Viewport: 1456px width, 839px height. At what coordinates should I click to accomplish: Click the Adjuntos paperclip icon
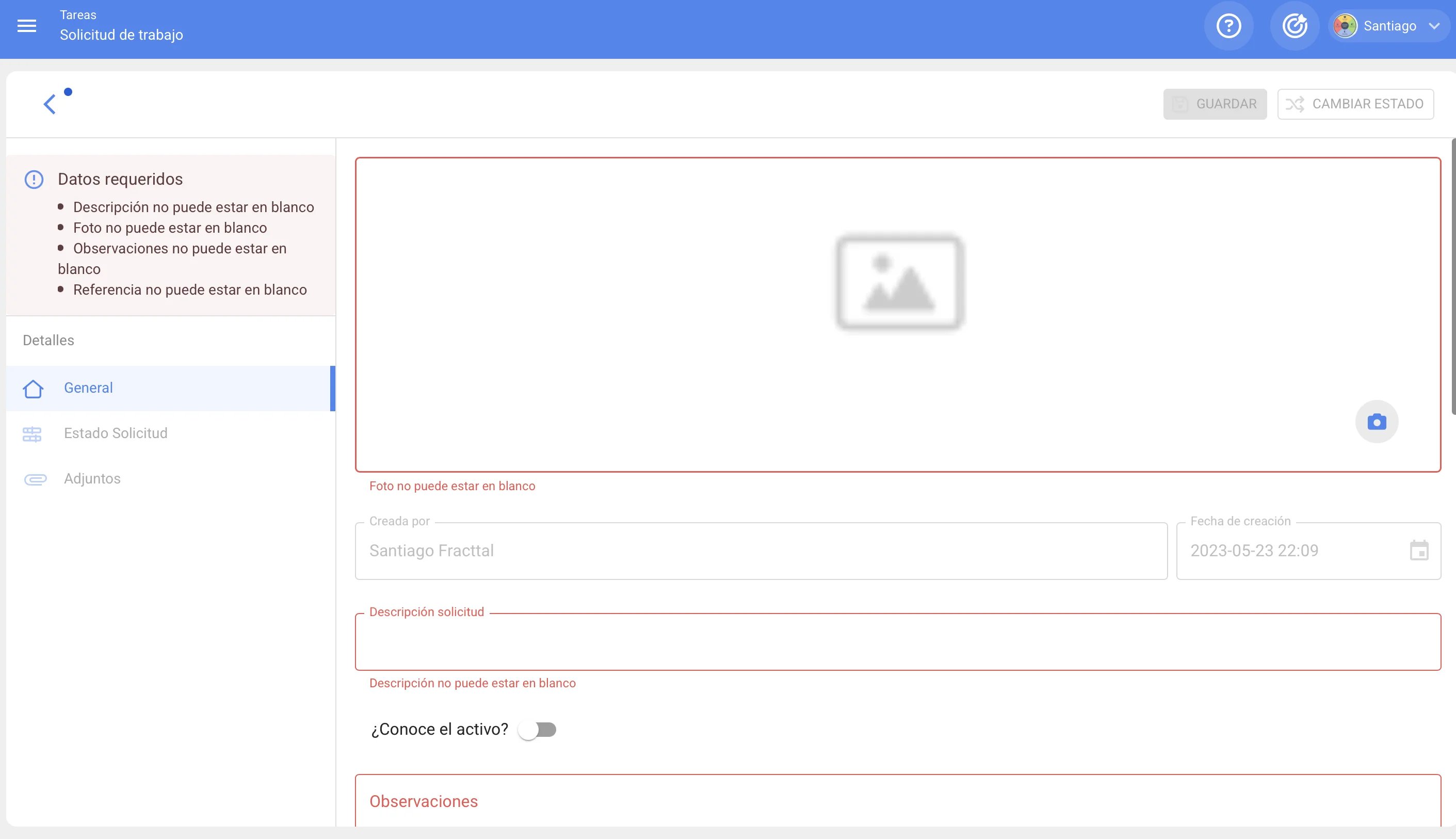tap(35, 479)
